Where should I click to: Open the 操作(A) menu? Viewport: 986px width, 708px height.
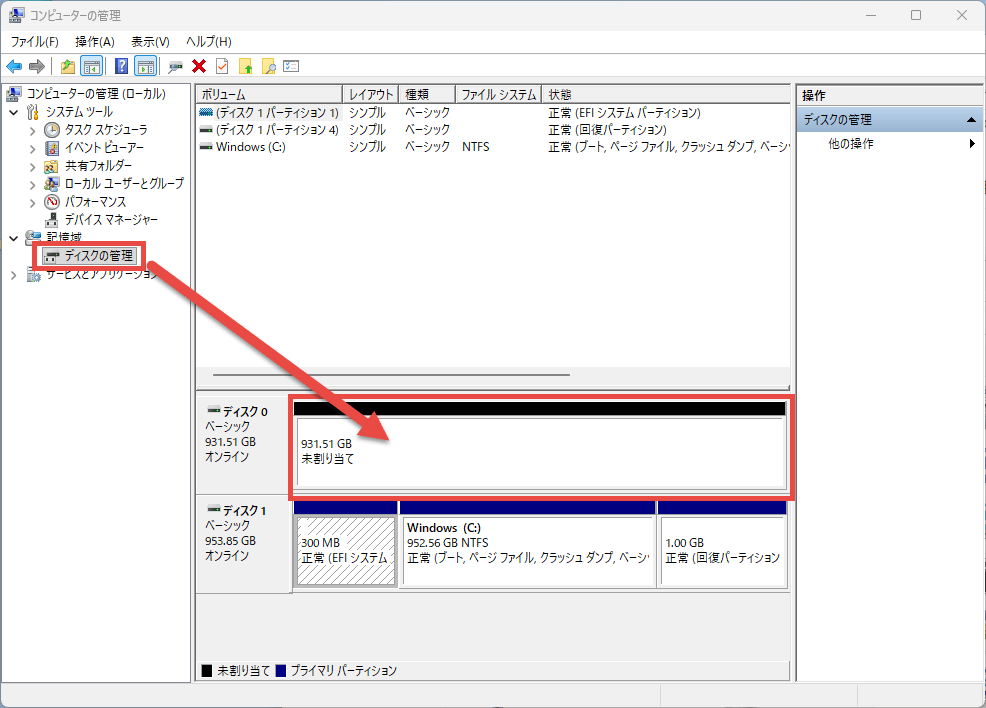(95, 41)
